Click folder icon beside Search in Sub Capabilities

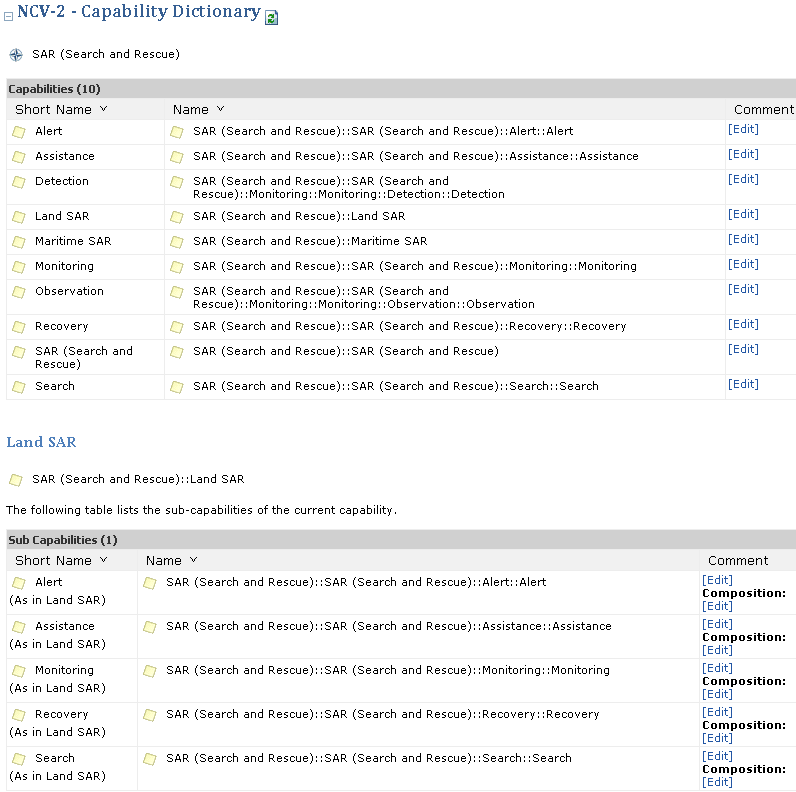click(19, 759)
